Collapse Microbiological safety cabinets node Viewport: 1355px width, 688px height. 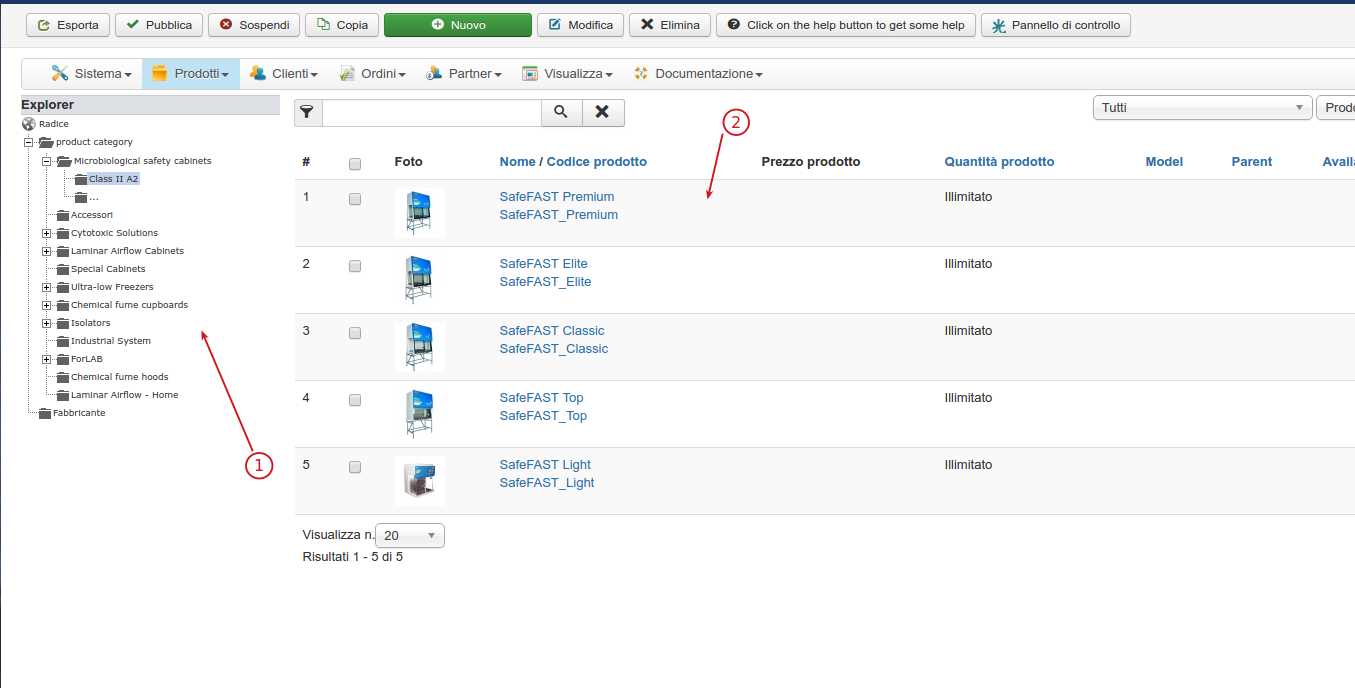(x=47, y=160)
